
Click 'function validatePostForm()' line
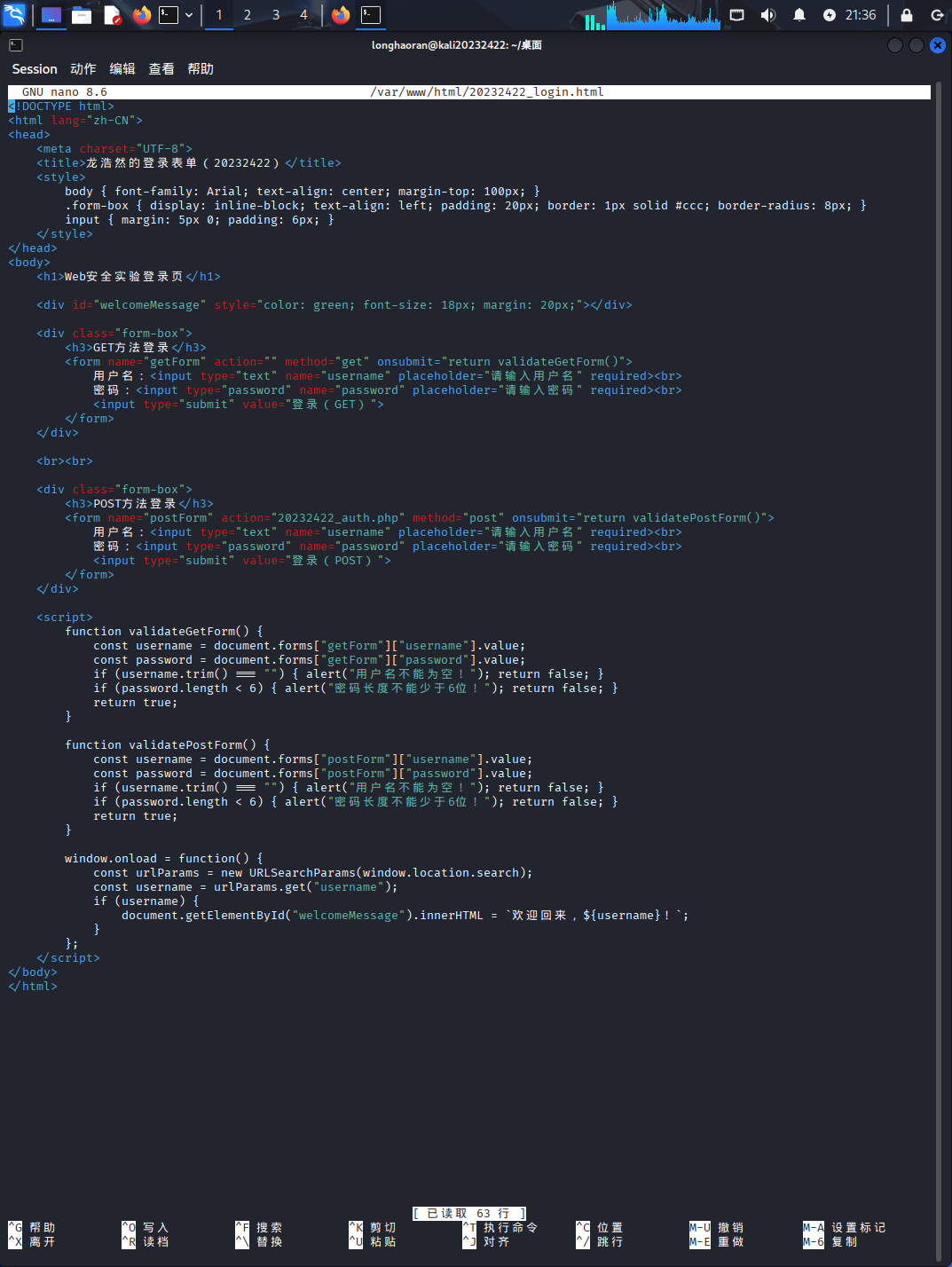tap(168, 745)
